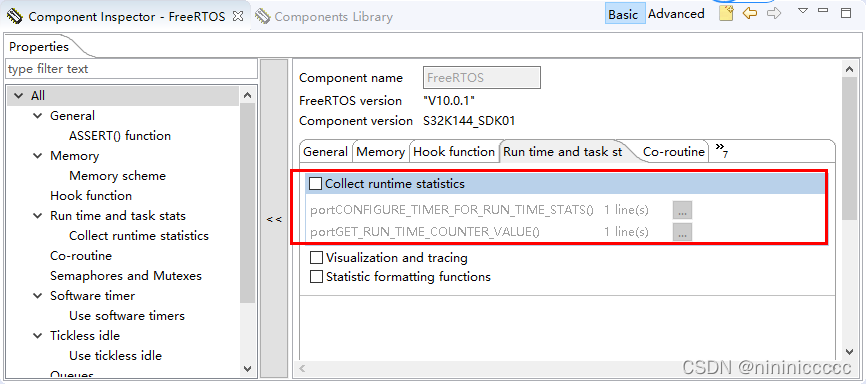Click the tree scrollbar up arrow
The height and width of the screenshot is (384, 866).
point(247,95)
